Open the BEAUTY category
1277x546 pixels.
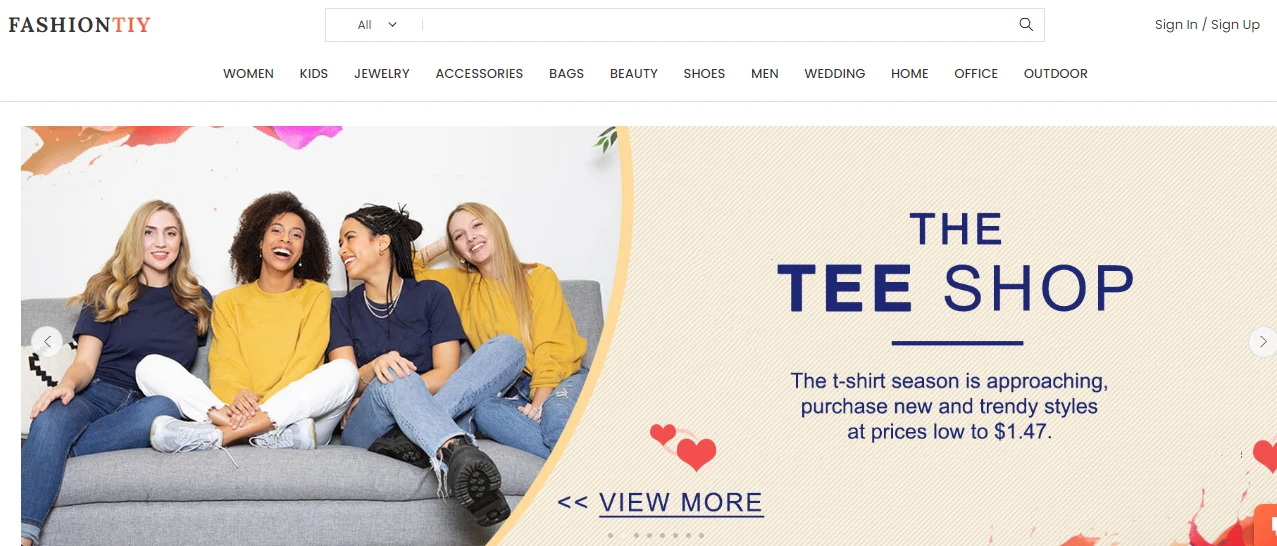634,74
